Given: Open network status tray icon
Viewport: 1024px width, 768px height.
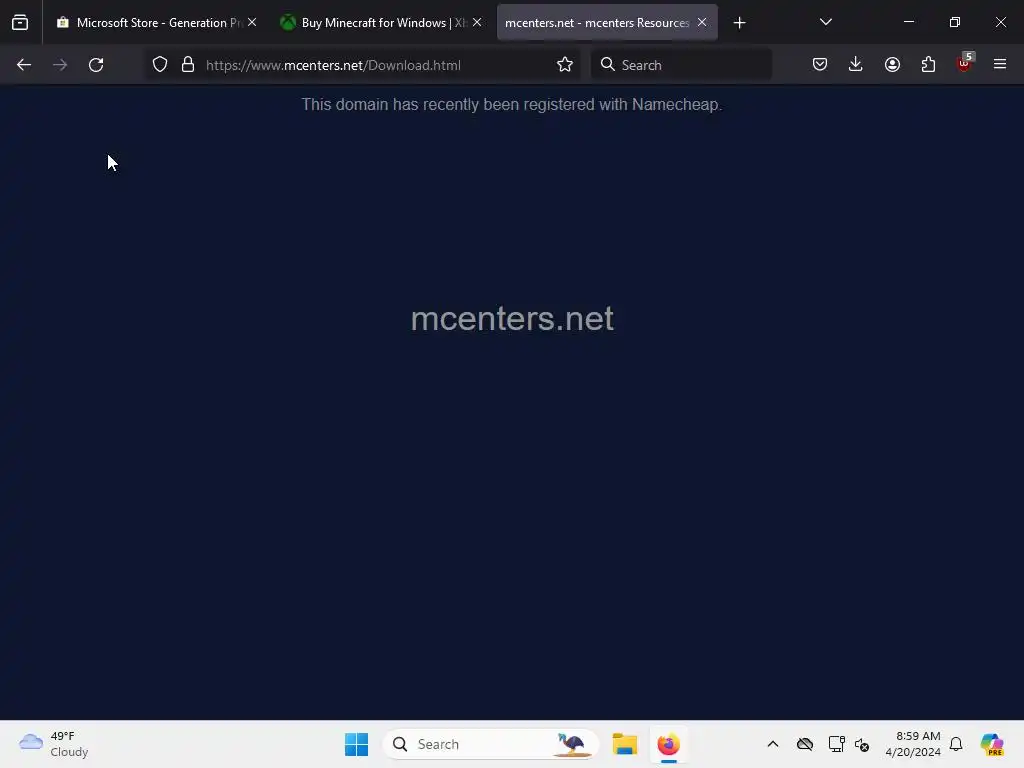Looking at the screenshot, I should [x=836, y=744].
